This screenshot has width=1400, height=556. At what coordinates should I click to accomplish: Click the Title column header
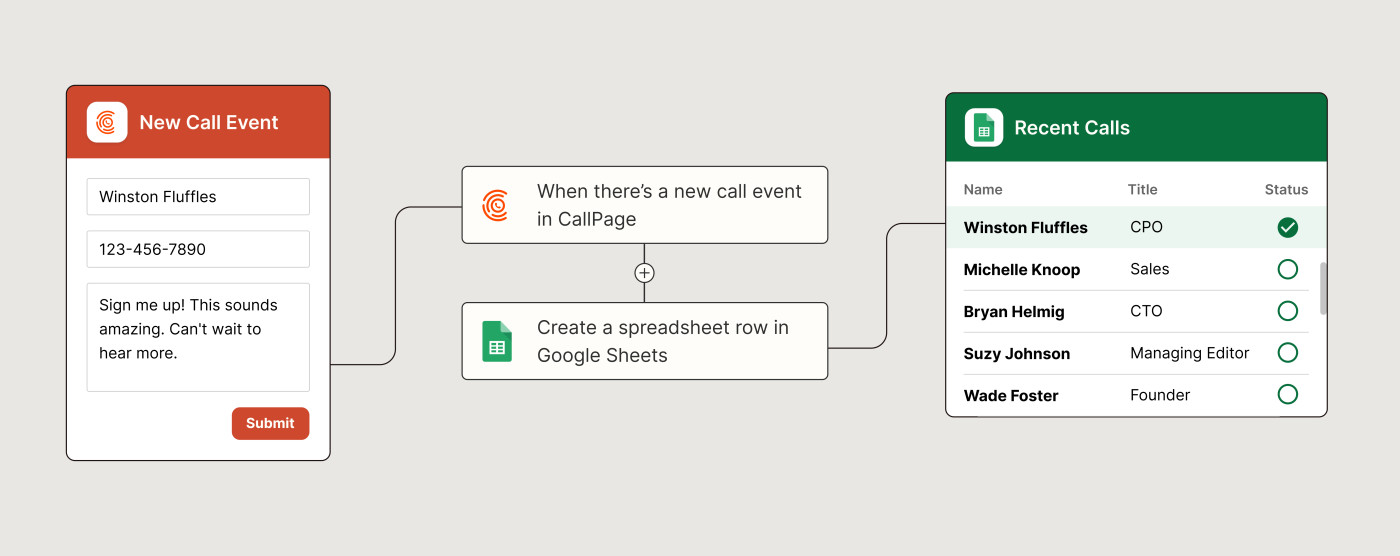click(1142, 189)
